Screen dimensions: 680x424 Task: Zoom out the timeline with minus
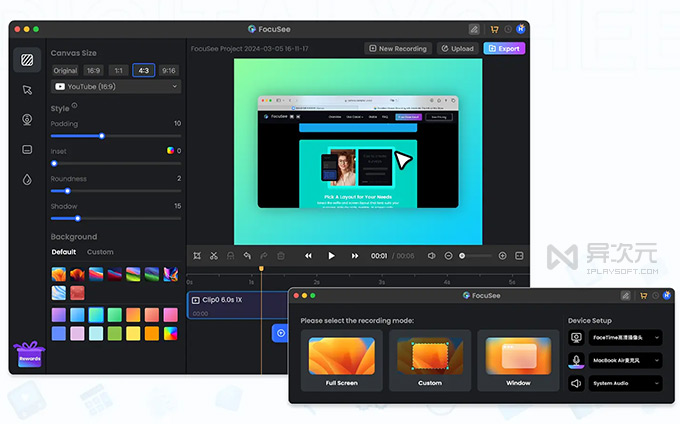point(448,256)
